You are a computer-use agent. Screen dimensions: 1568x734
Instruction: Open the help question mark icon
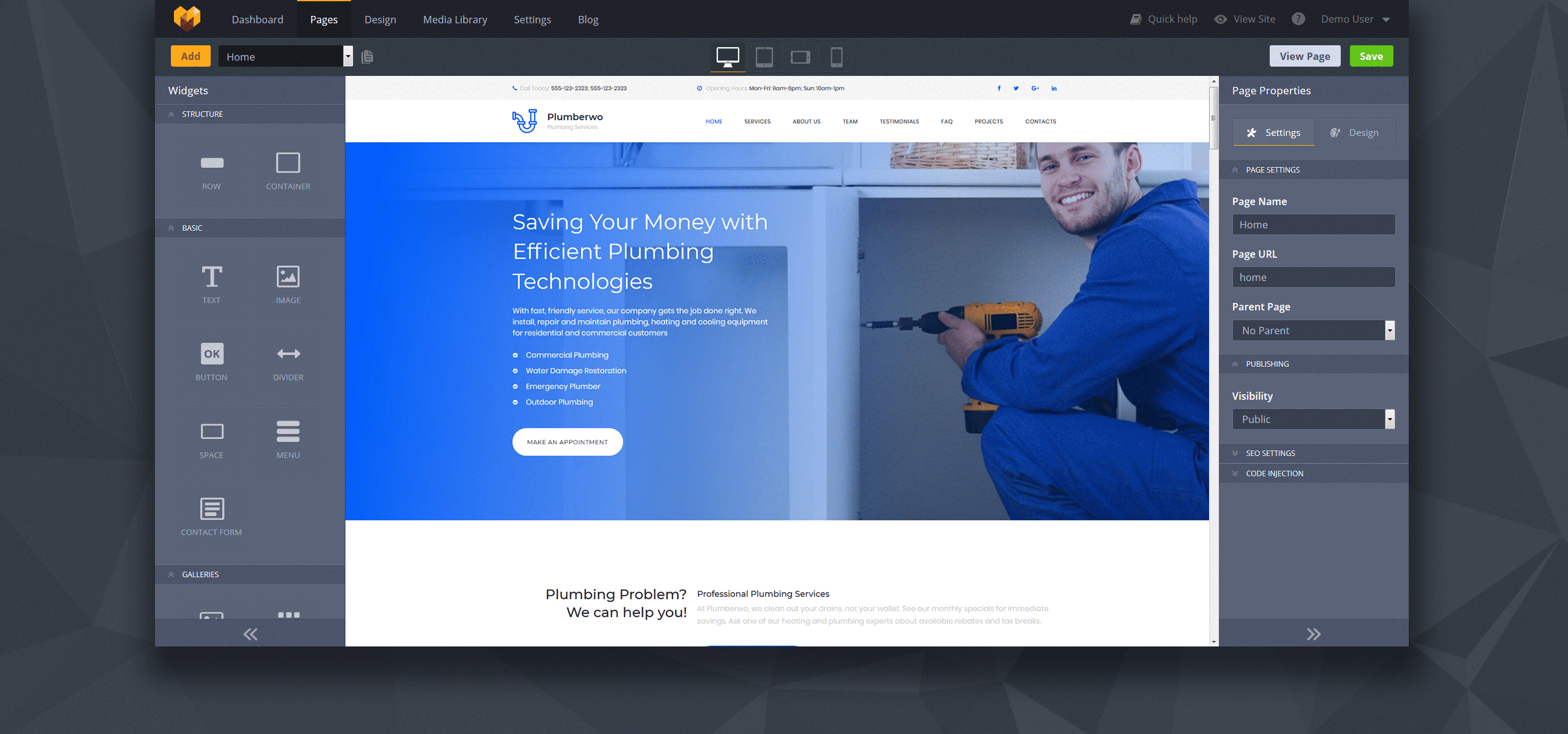[1298, 19]
